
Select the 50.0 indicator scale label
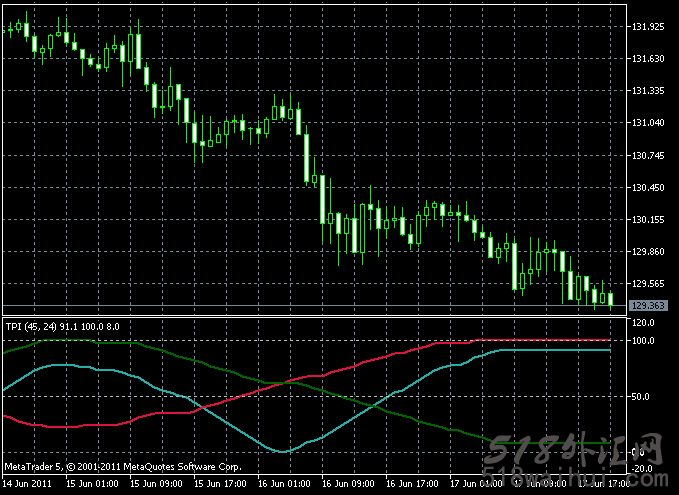643,397
